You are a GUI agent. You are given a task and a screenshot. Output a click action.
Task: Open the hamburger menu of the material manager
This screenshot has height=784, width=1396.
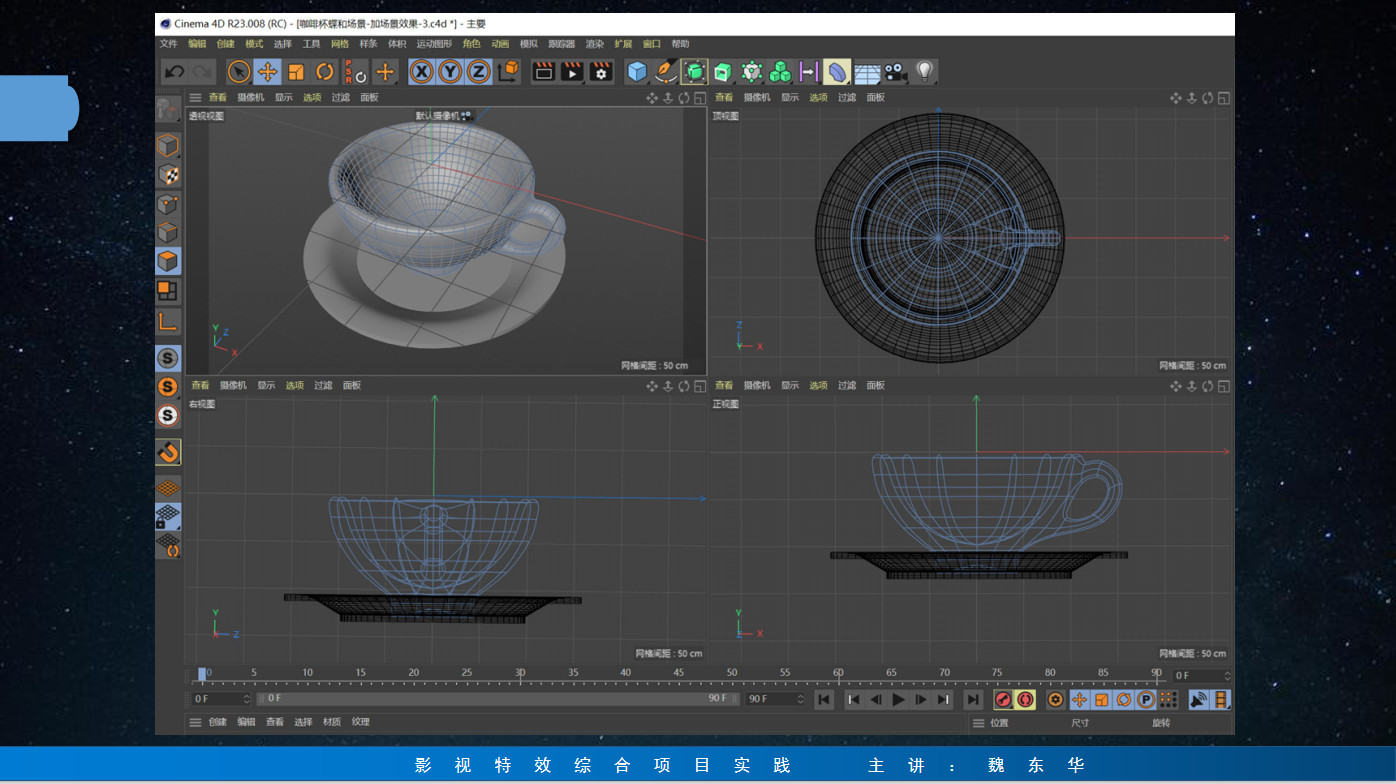[x=196, y=722]
